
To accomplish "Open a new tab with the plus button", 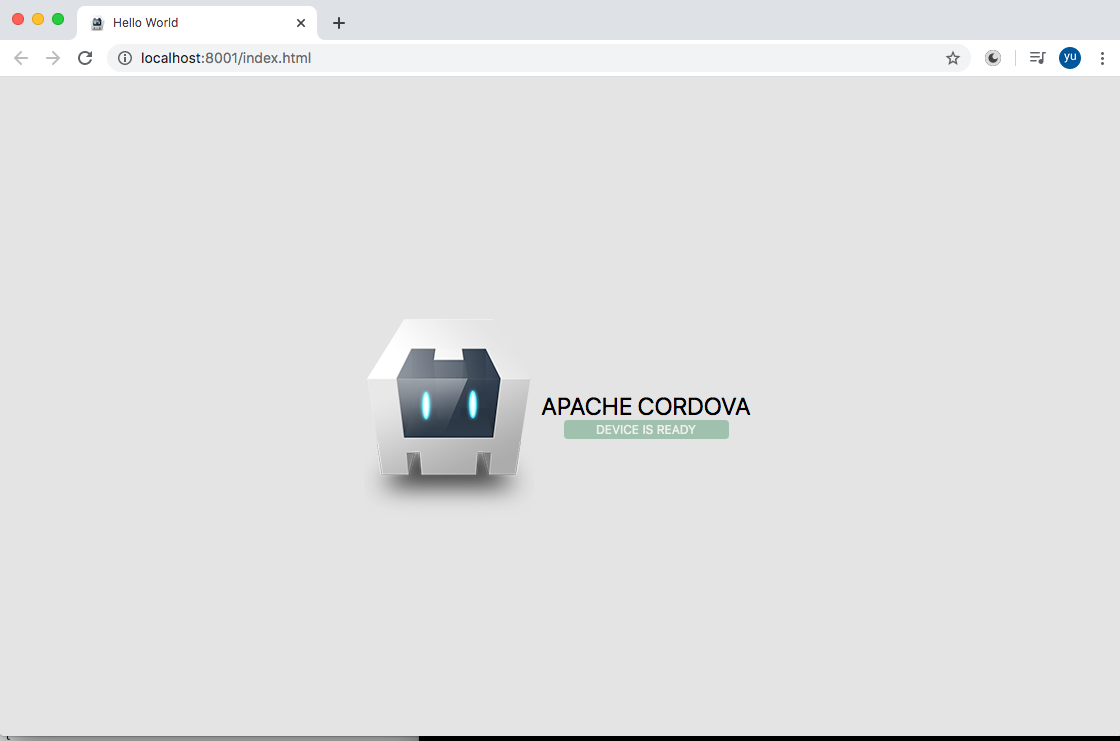I will [x=338, y=22].
